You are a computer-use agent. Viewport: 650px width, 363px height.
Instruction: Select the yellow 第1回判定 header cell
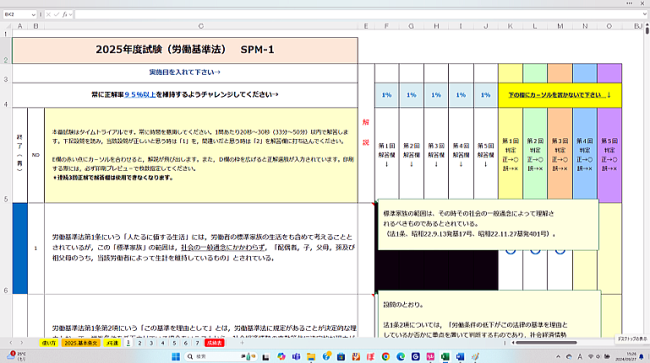[510, 155]
